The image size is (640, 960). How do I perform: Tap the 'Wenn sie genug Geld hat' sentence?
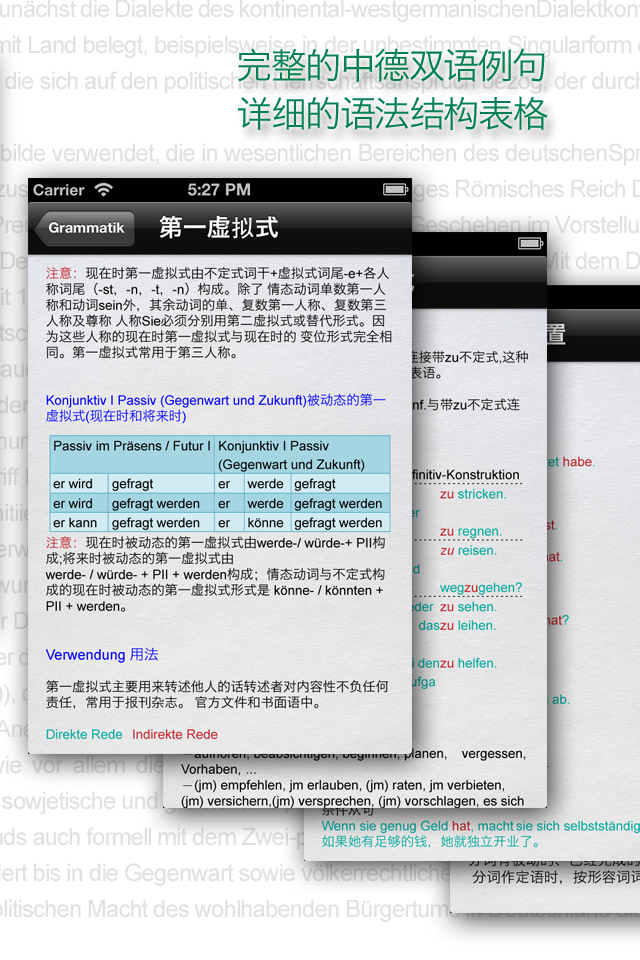click(397, 826)
